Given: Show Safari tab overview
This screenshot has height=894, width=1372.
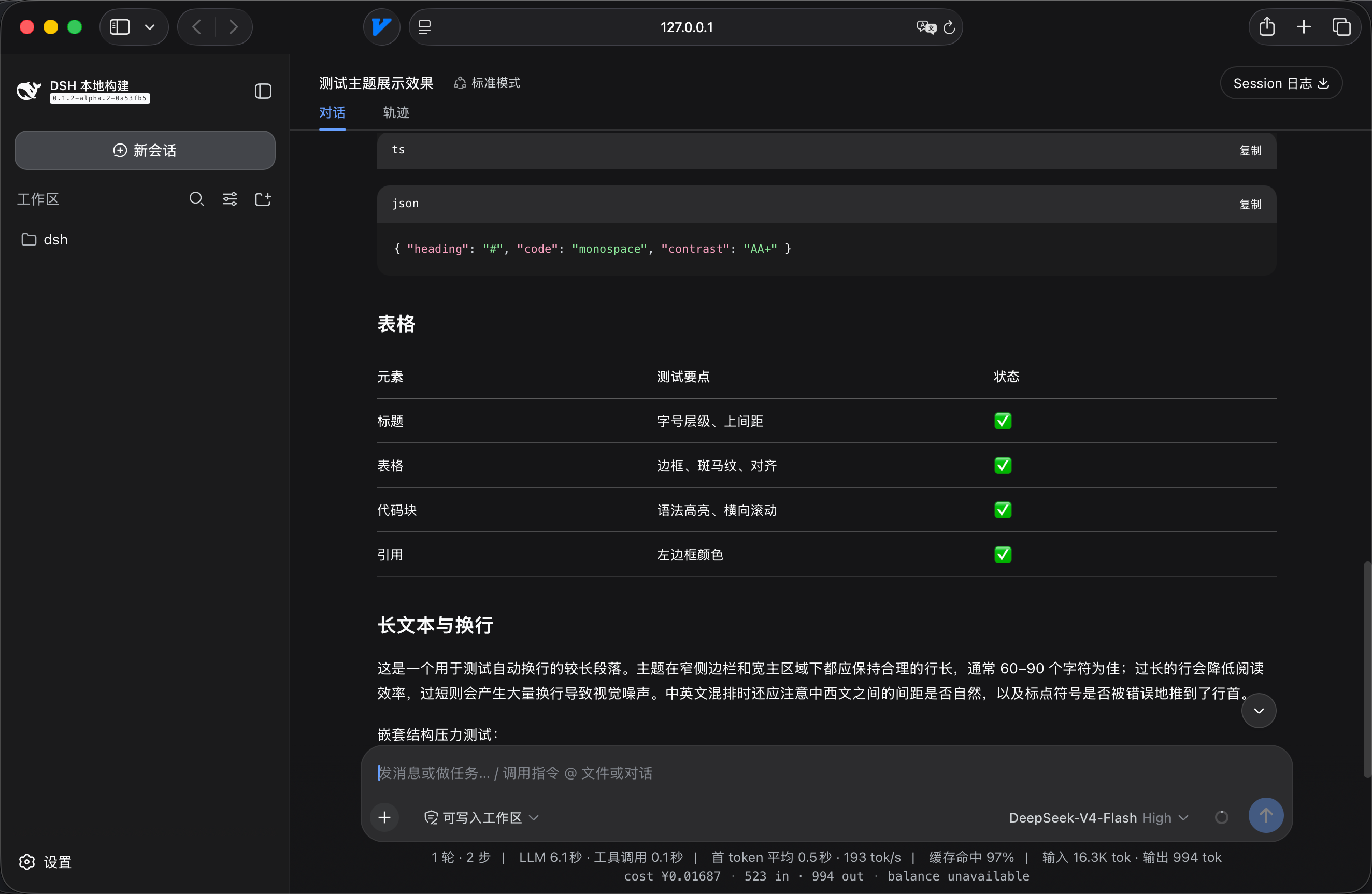Looking at the screenshot, I should tap(1341, 27).
